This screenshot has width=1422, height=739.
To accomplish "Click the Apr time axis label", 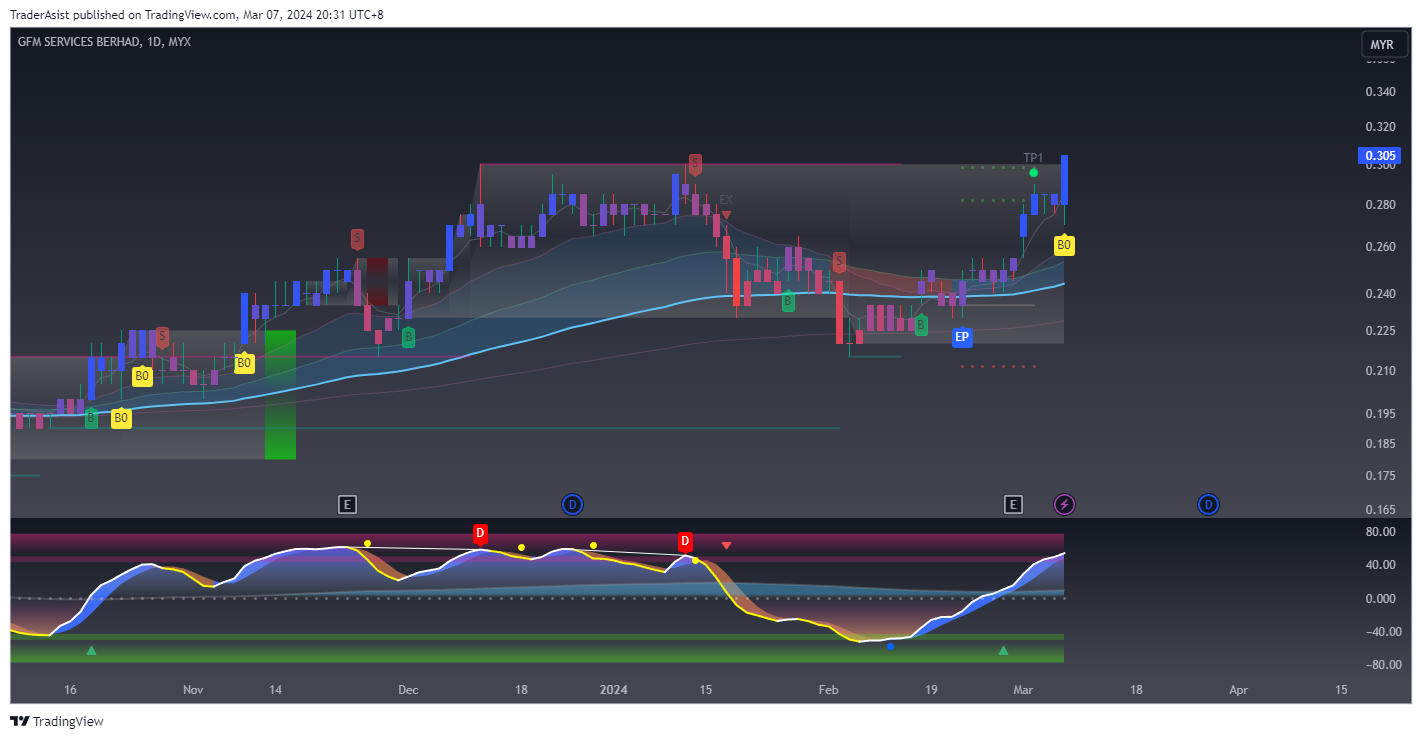I will point(1238,690).
